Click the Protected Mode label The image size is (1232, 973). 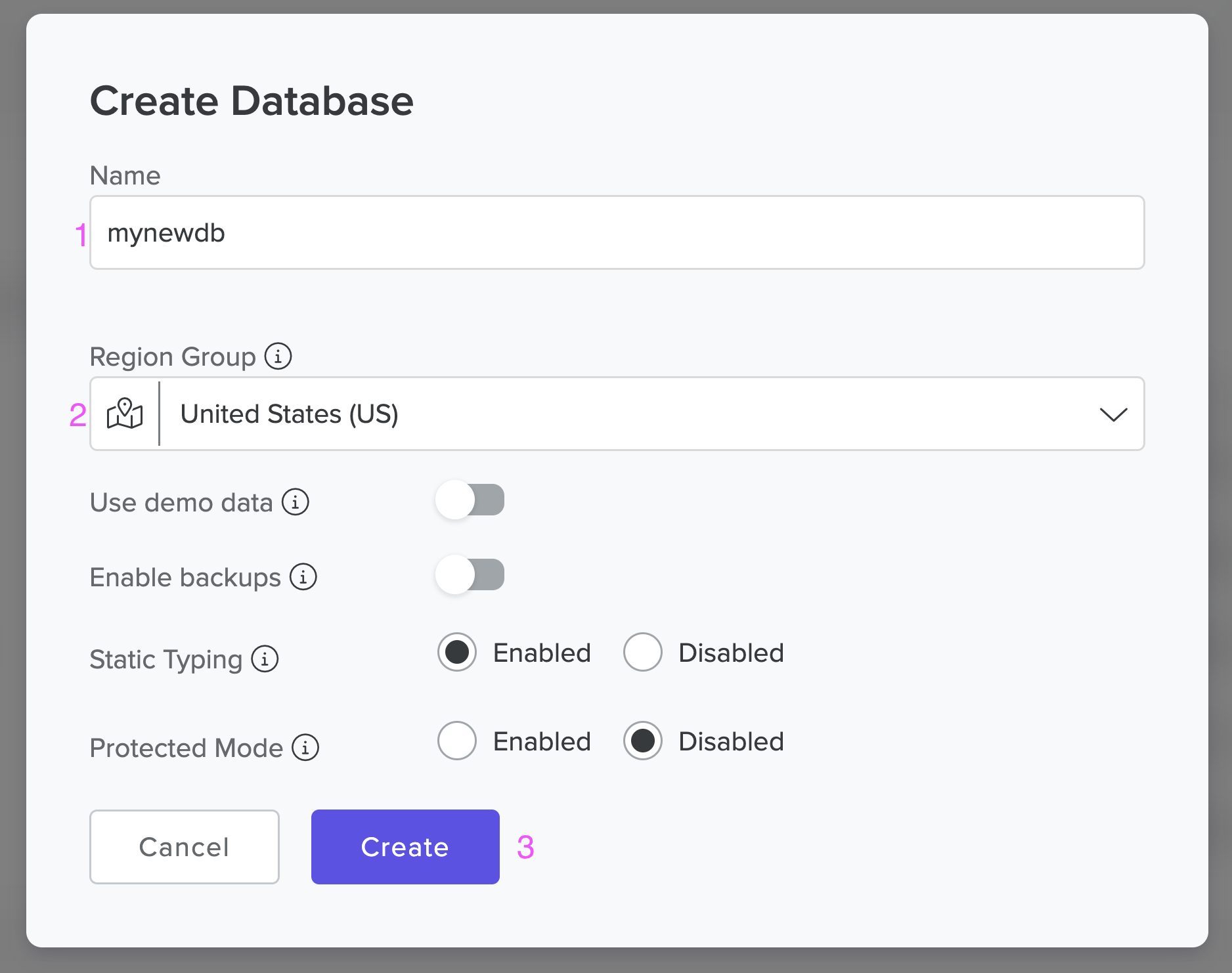(x=187, y=748)
